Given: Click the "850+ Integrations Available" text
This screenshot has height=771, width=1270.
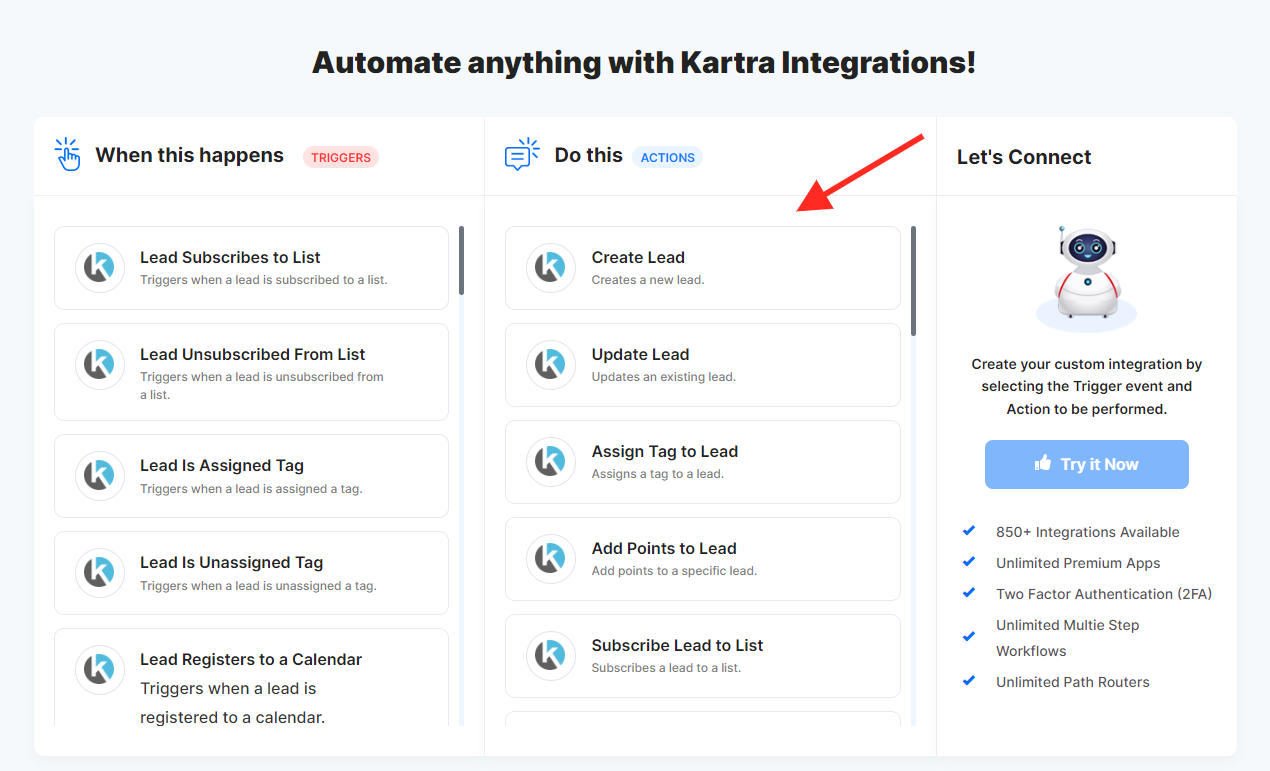Looking at the screenshot, I should click(1088, 532).
